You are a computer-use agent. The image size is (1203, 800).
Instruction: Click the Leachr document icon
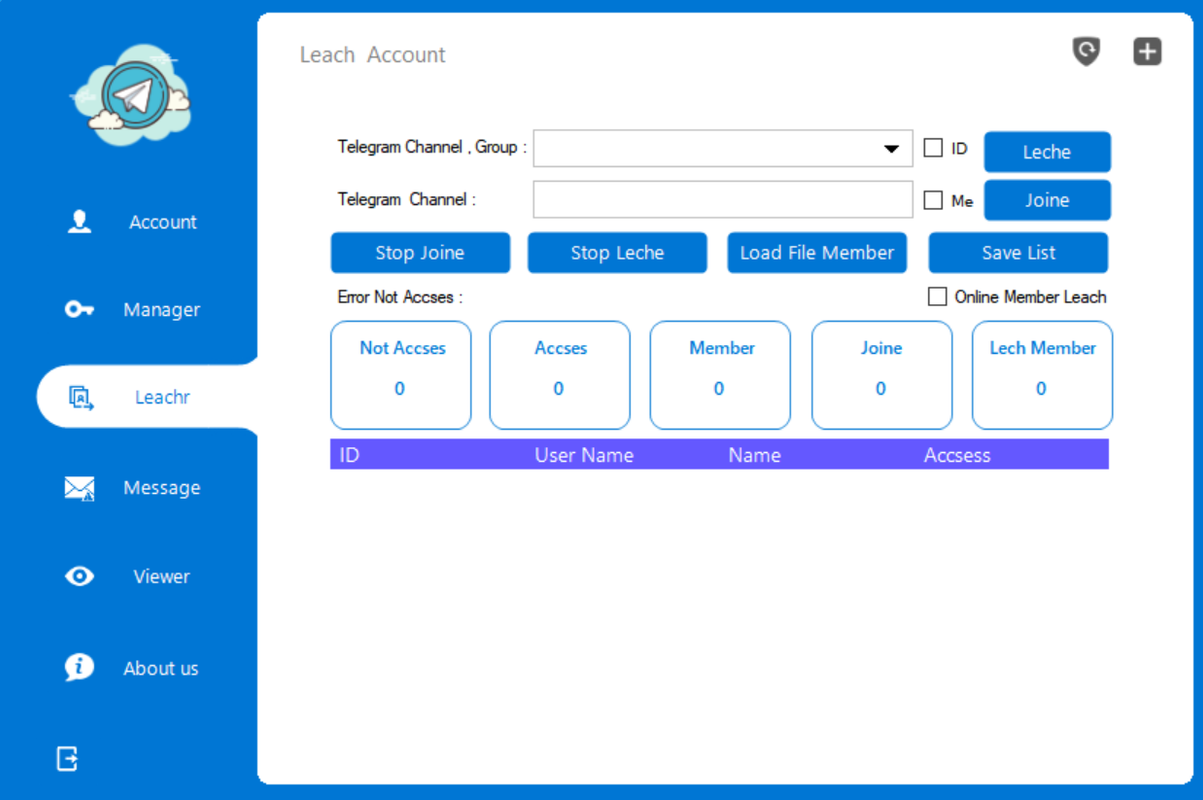pos(81,398)
